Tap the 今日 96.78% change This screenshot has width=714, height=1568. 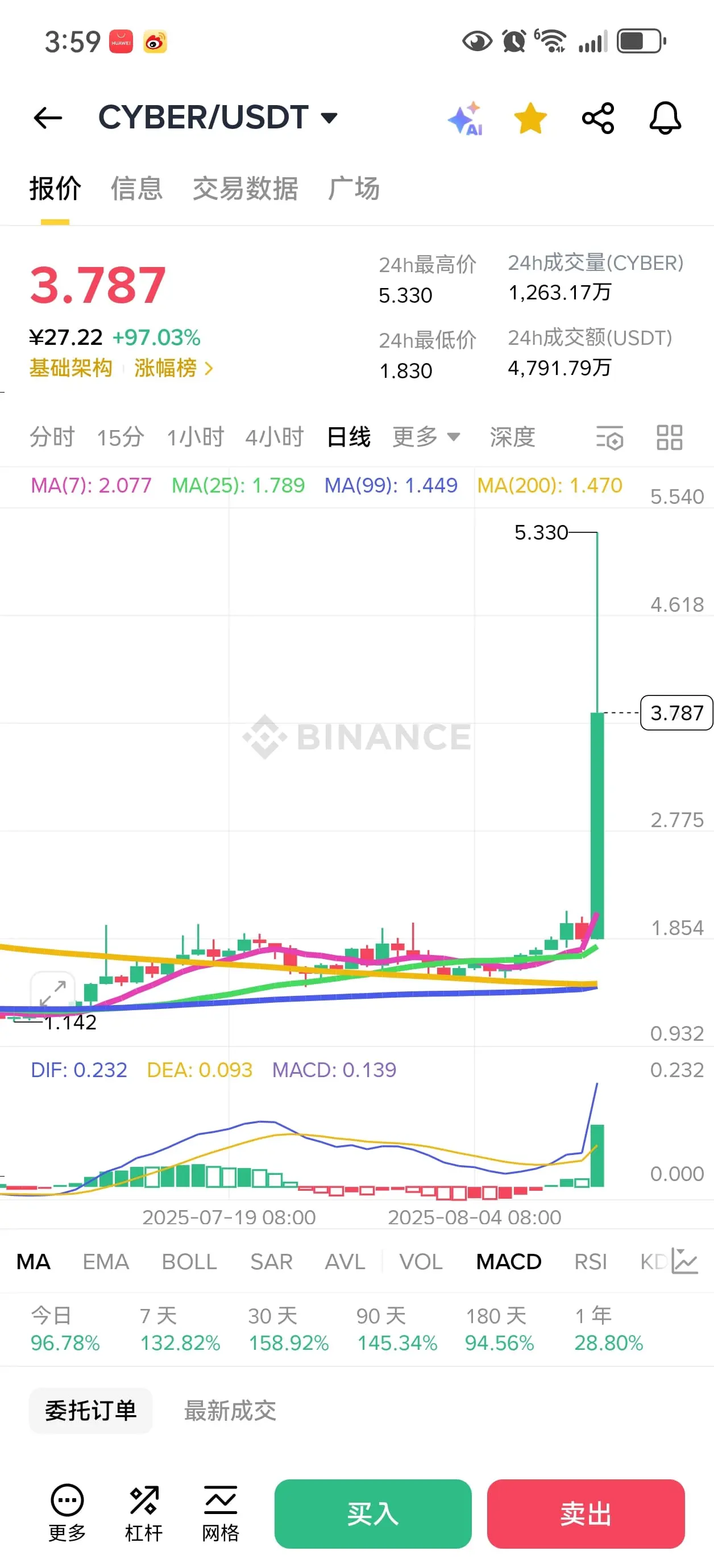click(x=65, y=1329)
